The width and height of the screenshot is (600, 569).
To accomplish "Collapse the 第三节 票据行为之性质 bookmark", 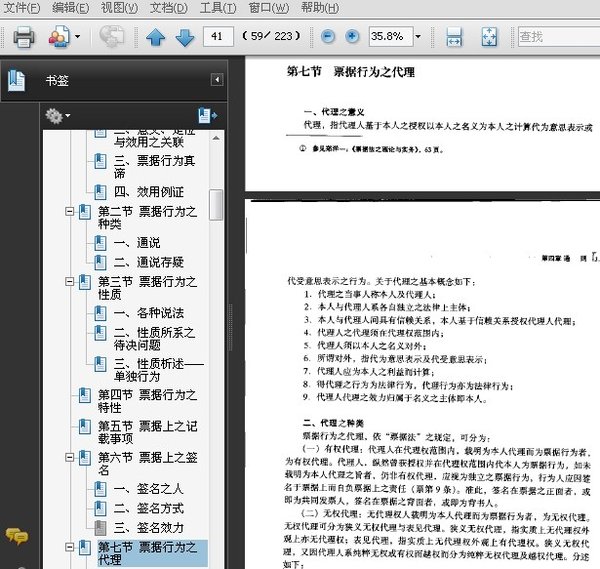I will 69,282.
